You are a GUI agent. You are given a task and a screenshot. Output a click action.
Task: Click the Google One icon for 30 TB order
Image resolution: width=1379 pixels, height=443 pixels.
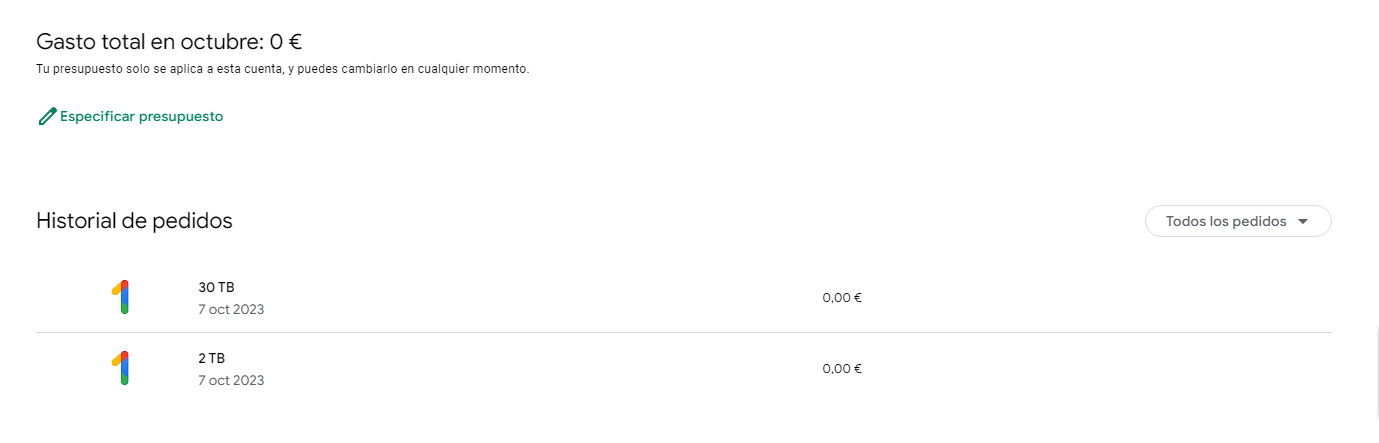coord(121,298)
